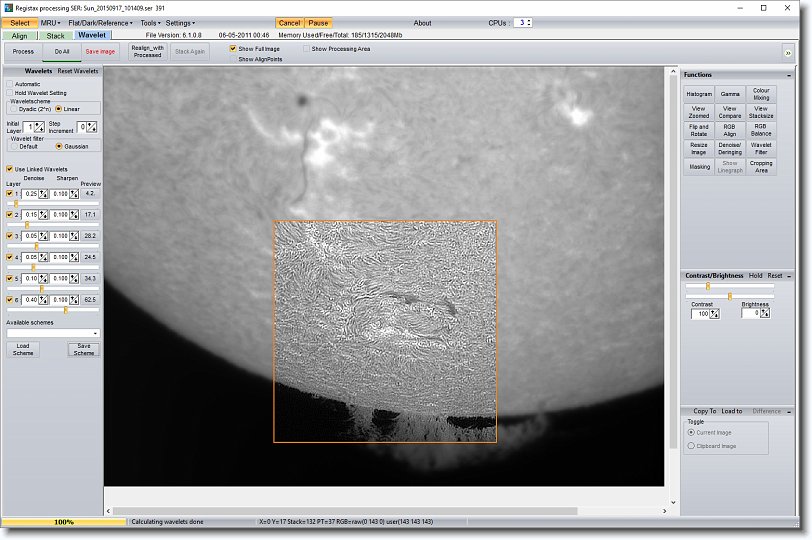Open the Gamma function

click(730, 94)
